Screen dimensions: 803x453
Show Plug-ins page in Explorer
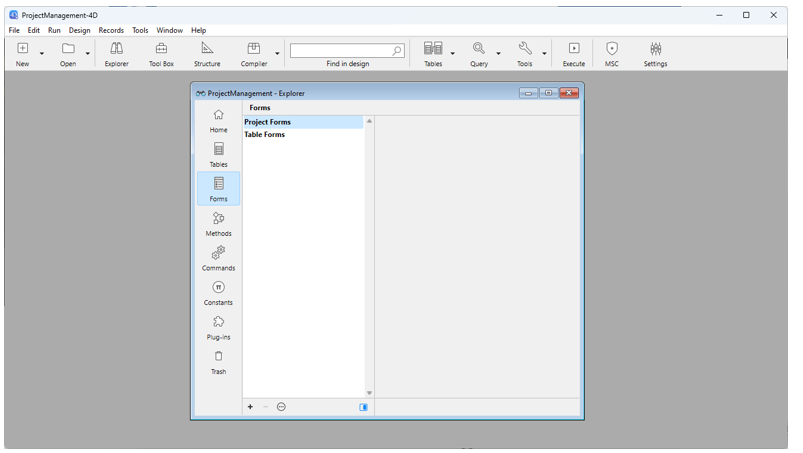point(218,327)
